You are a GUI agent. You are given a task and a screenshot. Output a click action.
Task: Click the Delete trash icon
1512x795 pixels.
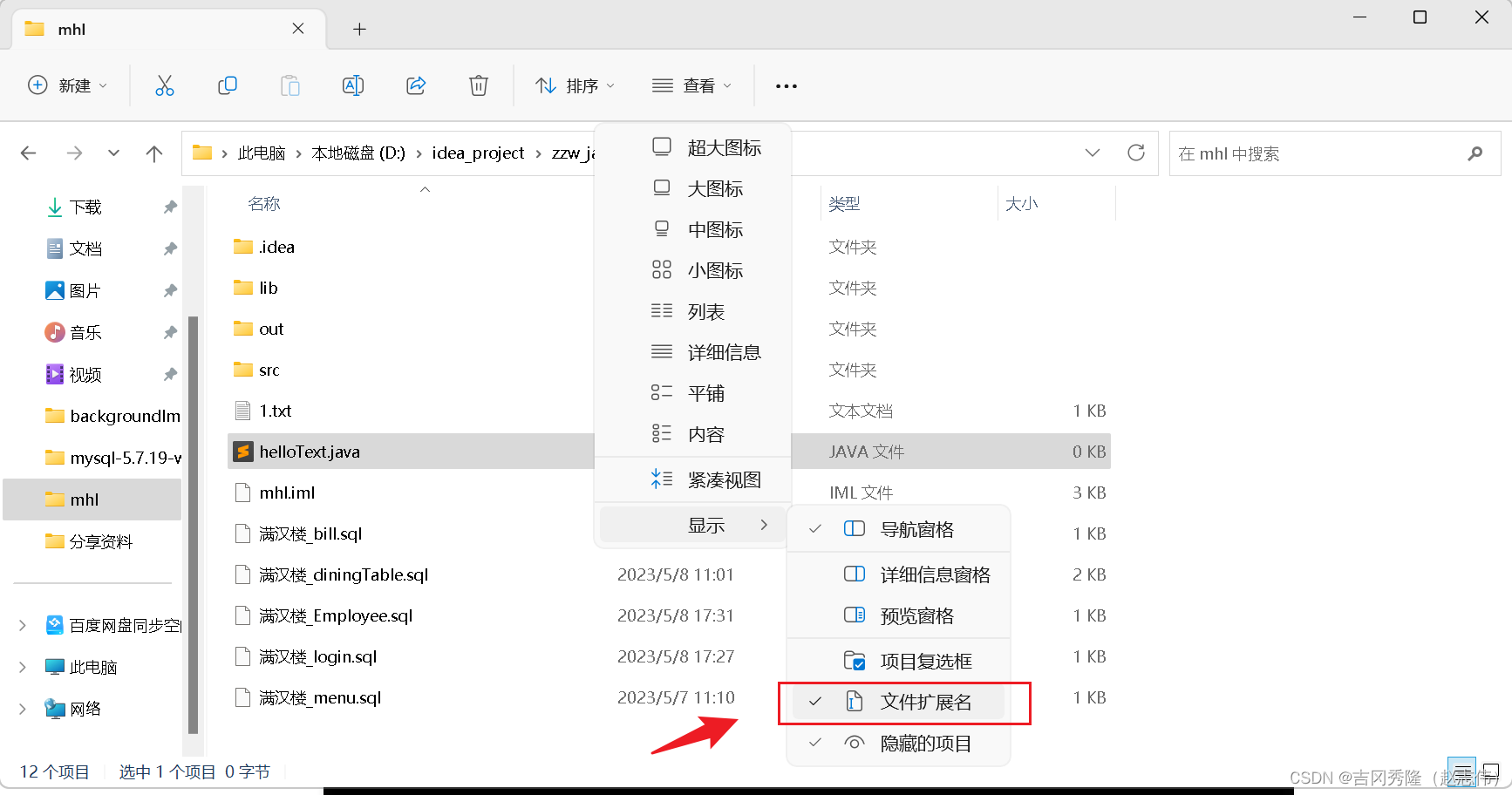[x=479, y=85]
